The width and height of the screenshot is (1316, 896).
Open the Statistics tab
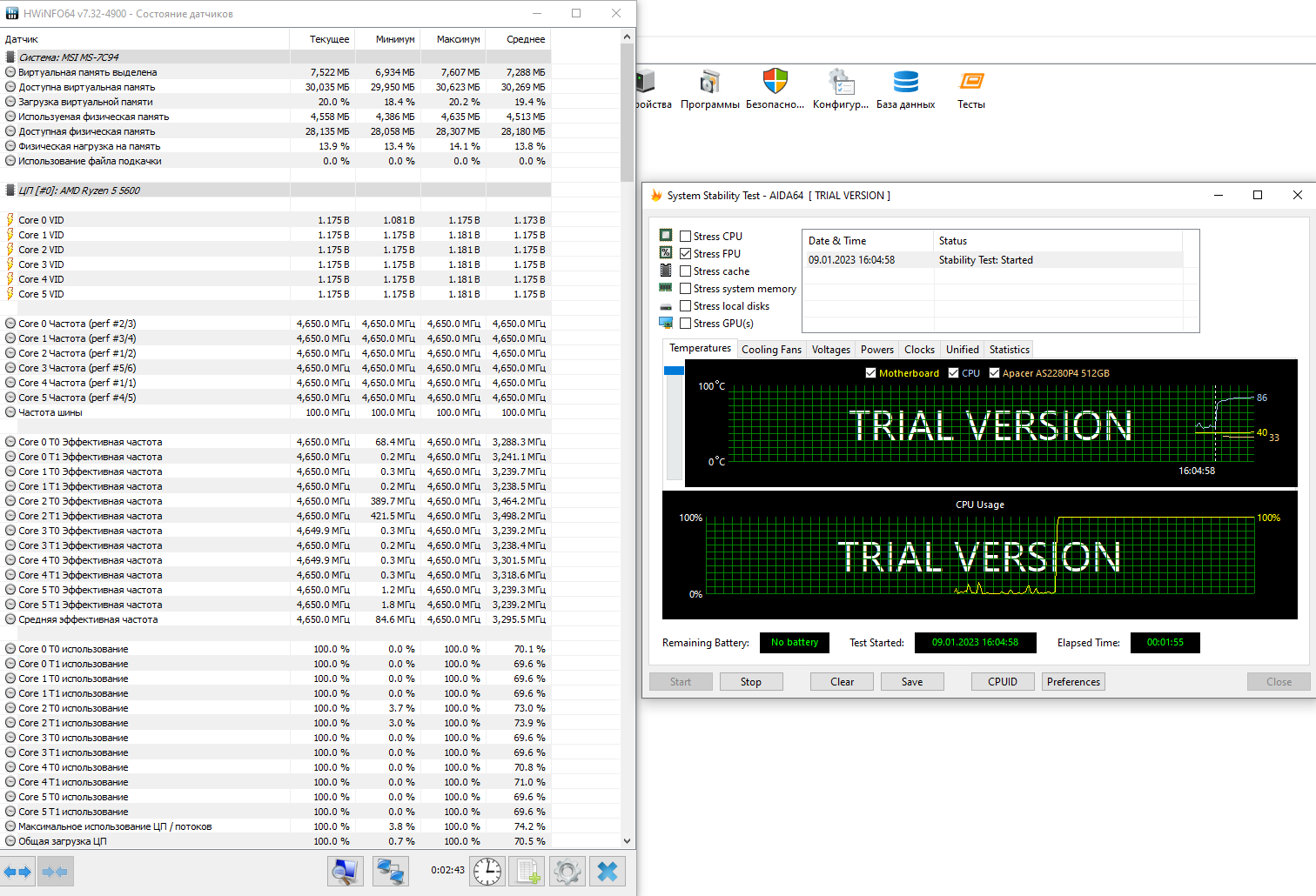click(x=1009, y=350)
